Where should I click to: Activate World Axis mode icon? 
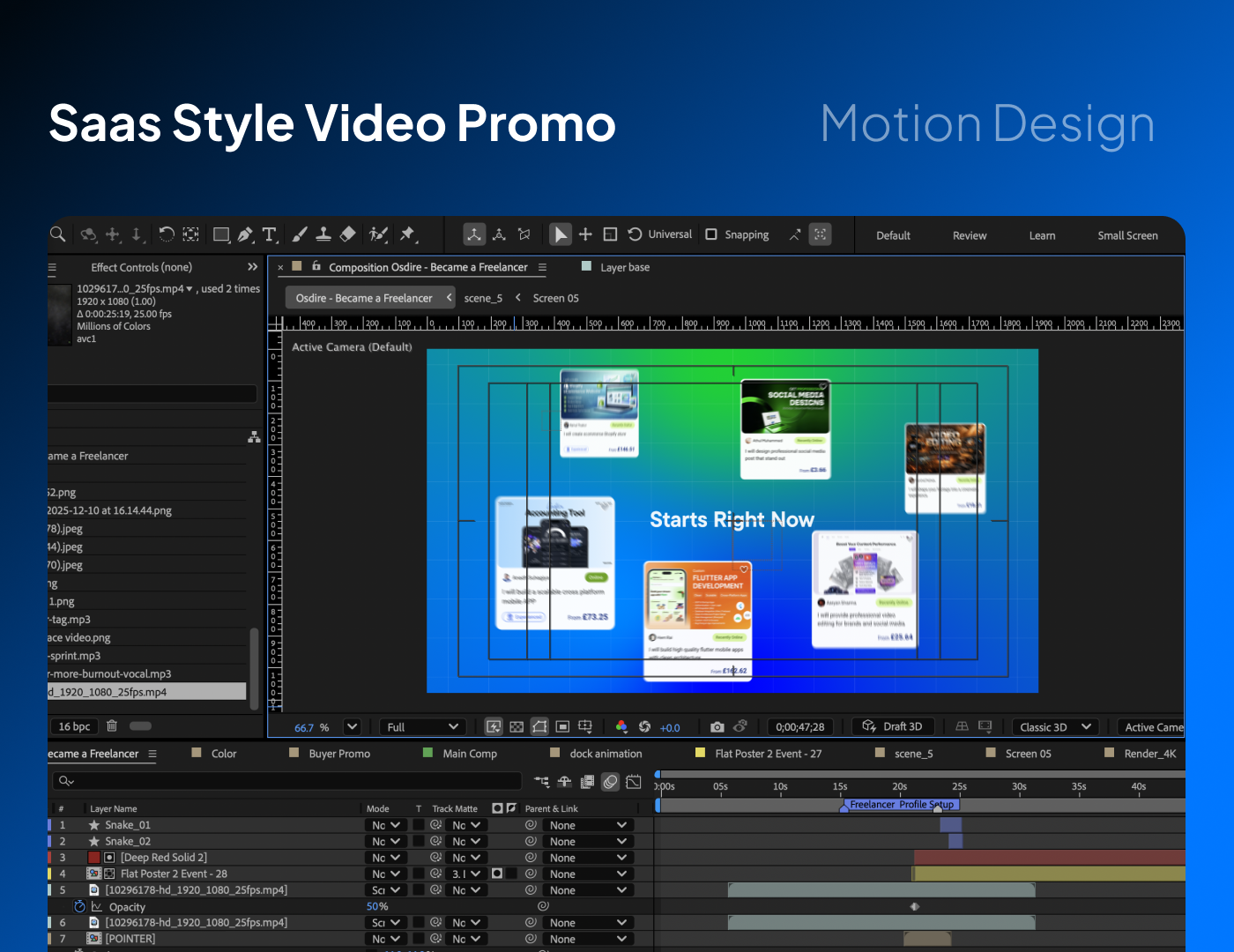499,234
